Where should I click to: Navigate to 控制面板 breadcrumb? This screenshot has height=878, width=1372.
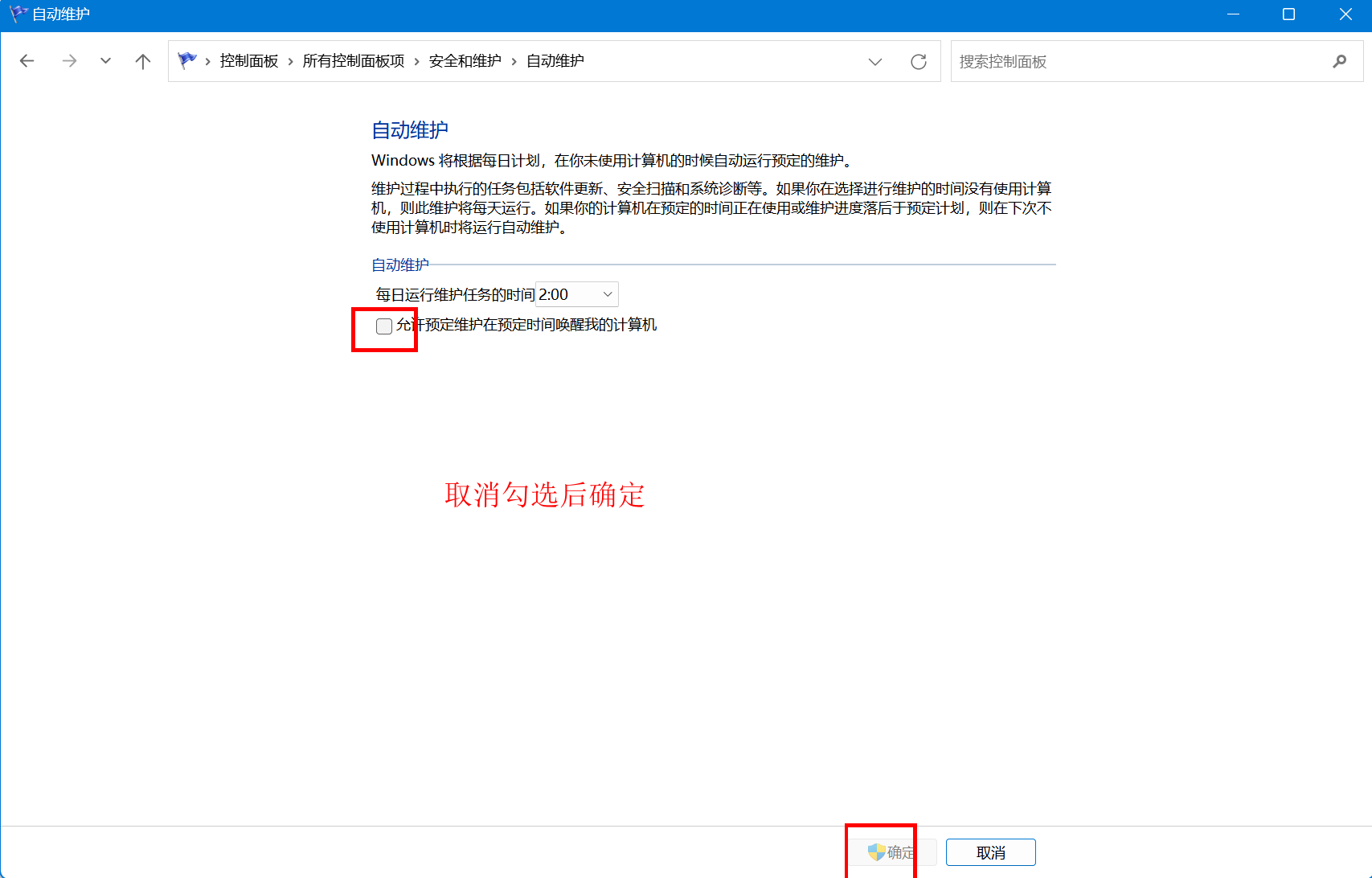[x=249, y=61]
